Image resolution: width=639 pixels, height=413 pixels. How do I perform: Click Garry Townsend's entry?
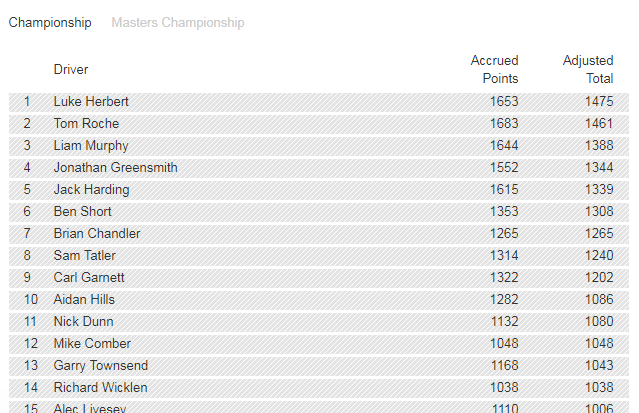[x=100, y=366]
